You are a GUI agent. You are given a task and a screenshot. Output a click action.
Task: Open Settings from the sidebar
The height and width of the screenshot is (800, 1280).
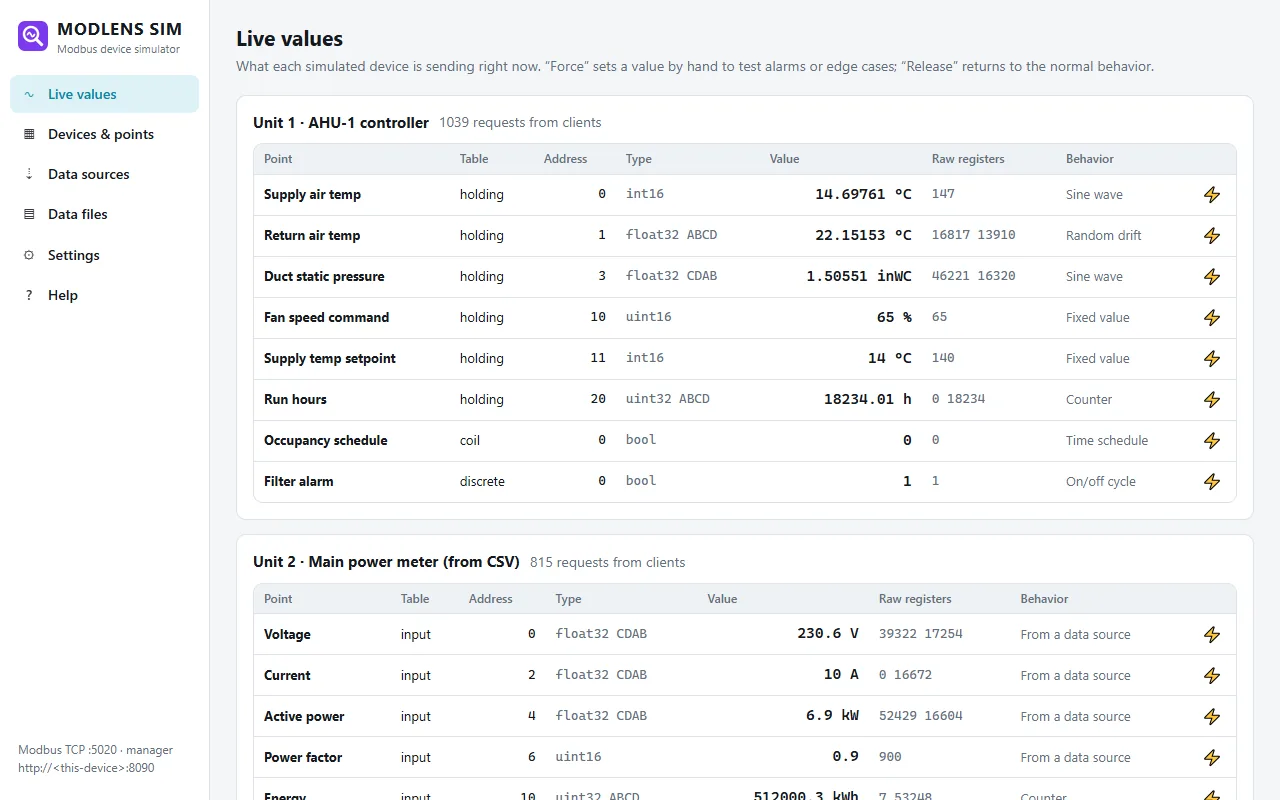click(104, 255)
